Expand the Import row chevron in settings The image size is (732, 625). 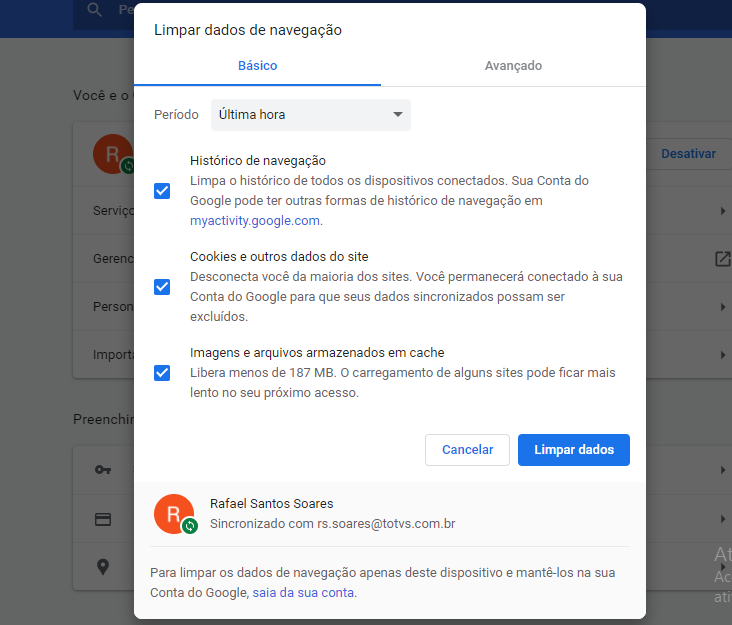(723, 355)
